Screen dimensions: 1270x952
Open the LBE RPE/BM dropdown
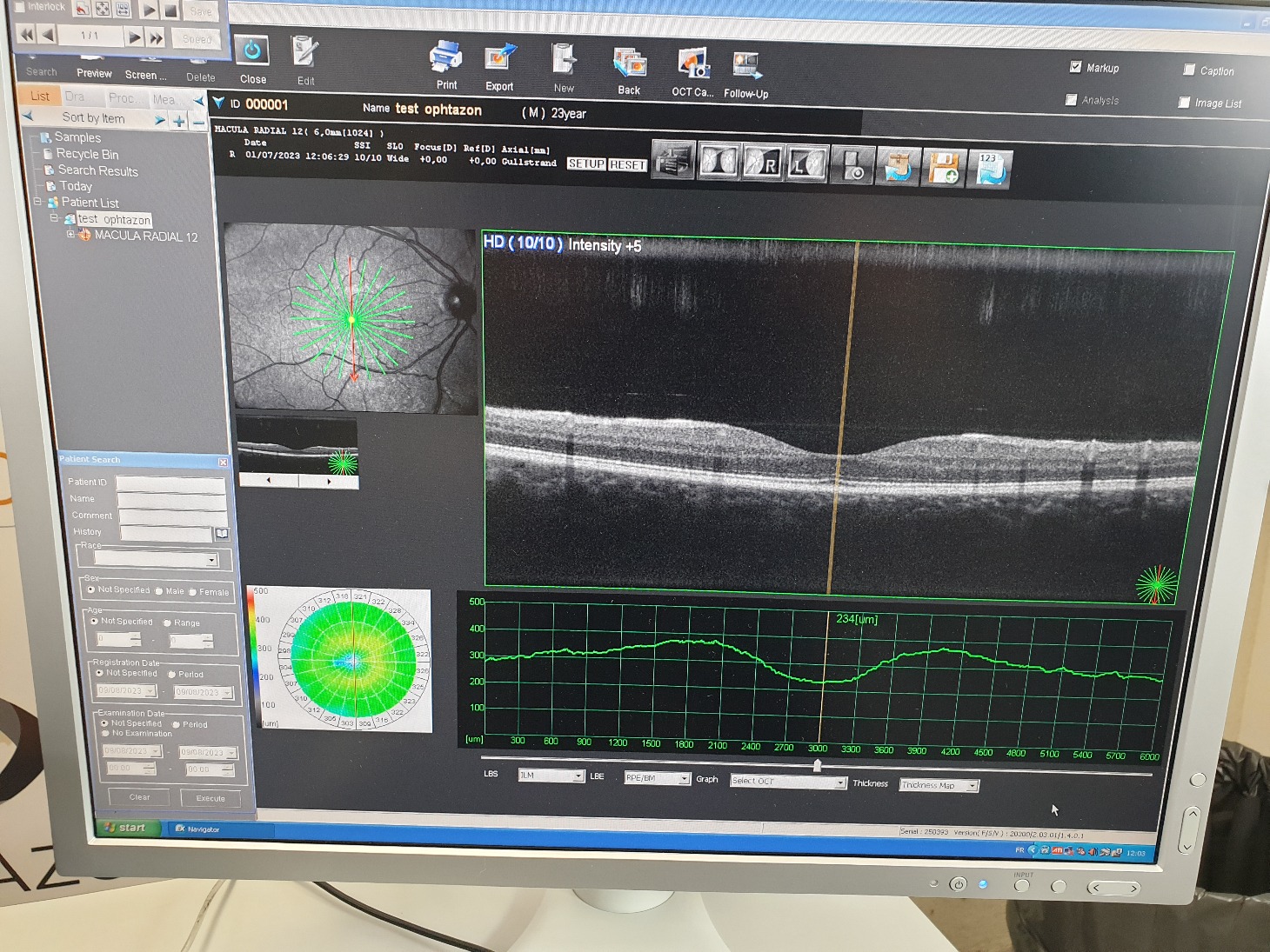[657, 777]
